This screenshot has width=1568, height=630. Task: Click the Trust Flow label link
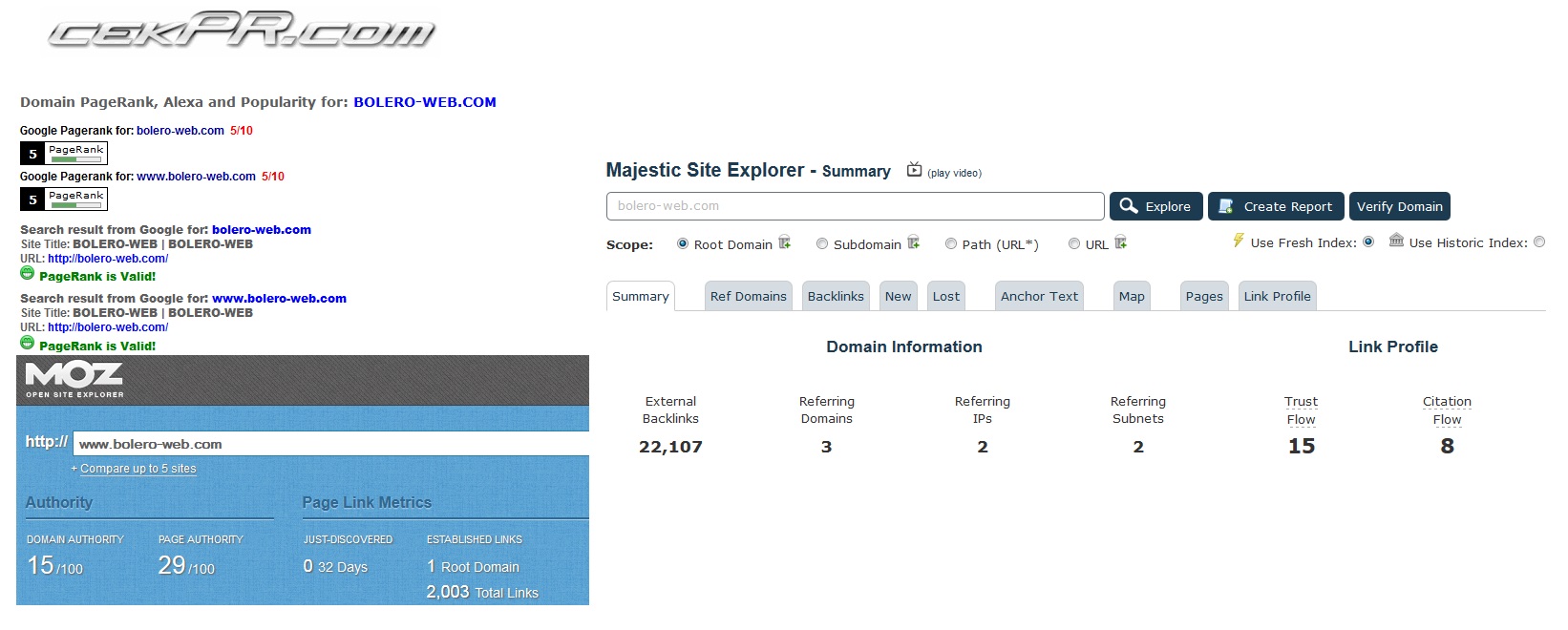1301,410
